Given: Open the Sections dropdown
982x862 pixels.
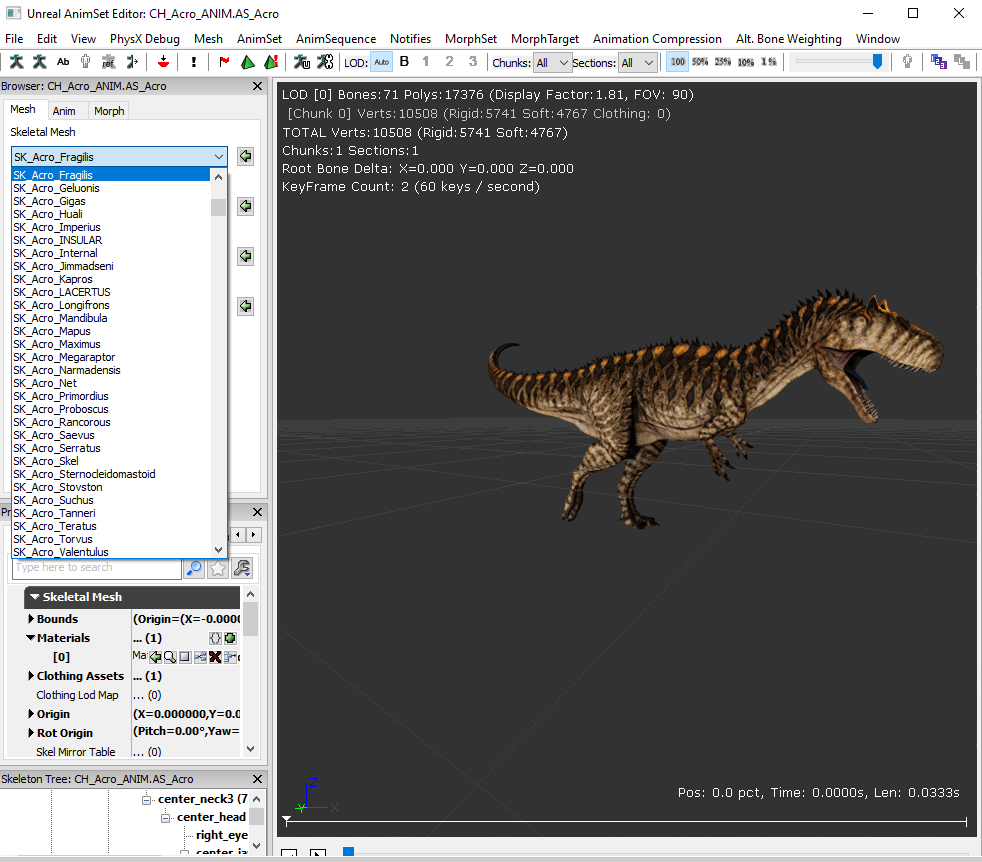Looking at the screenshot, I should click(x=637, y=63).
